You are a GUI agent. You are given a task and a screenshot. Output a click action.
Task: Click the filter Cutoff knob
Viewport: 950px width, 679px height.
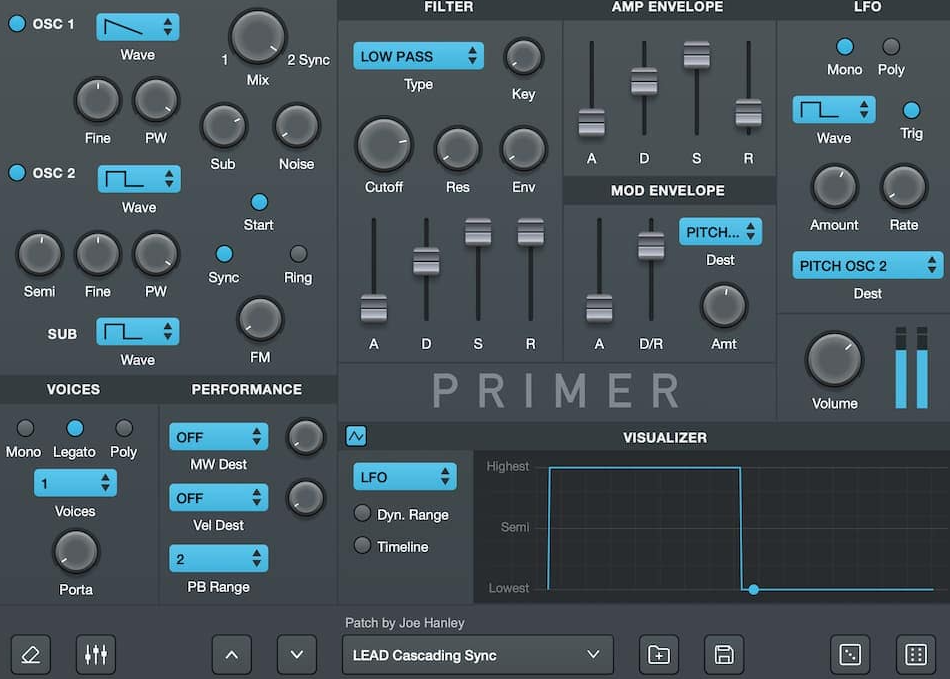click(x=384, y=145)
